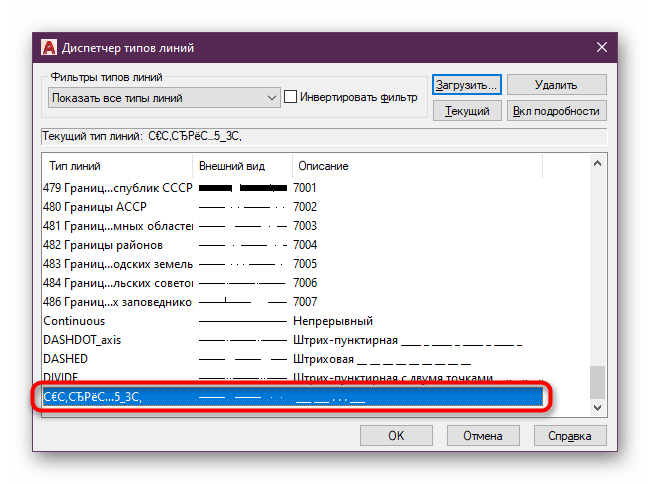This screenshot has height=484, width=650.
Task: Click the list scrollbar up arrow
Action: coord(597,163)
